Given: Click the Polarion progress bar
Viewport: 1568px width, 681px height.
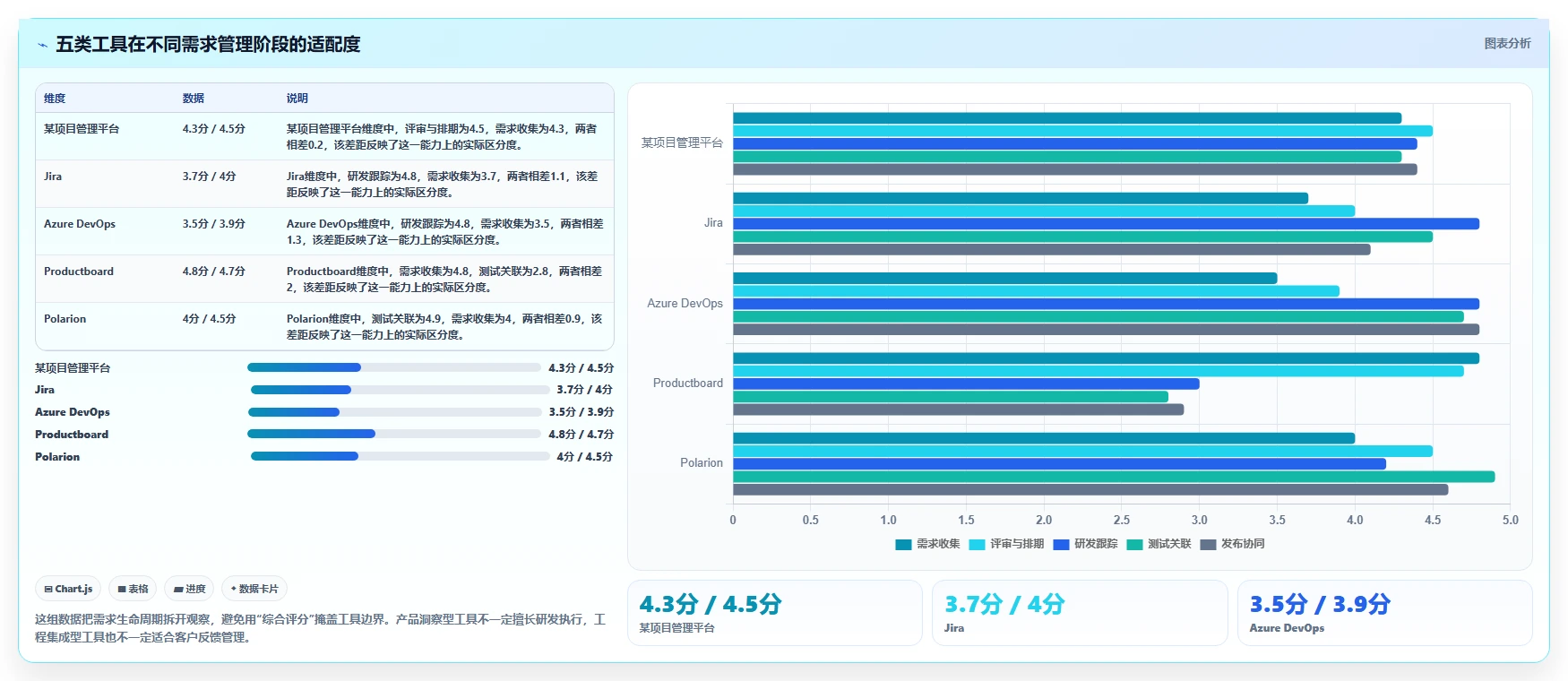Looking at the screenshot, I should click(x=400, y=456).
